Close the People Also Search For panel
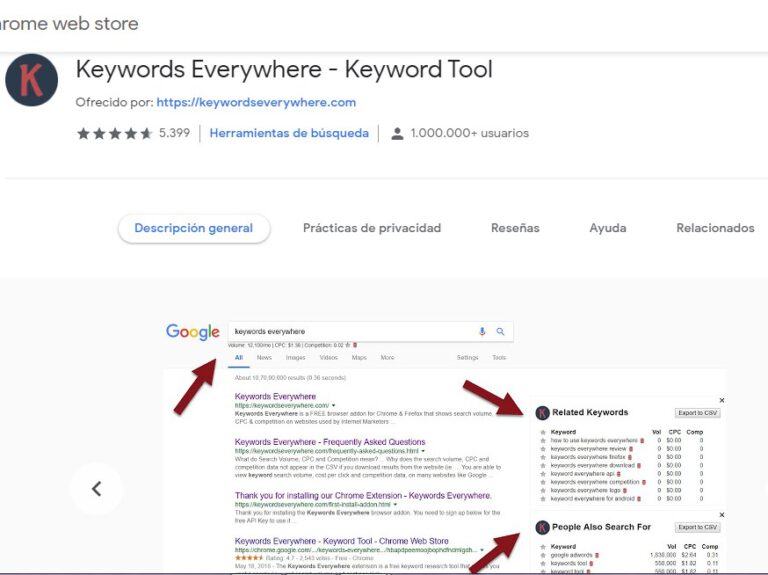 [721, 515]
